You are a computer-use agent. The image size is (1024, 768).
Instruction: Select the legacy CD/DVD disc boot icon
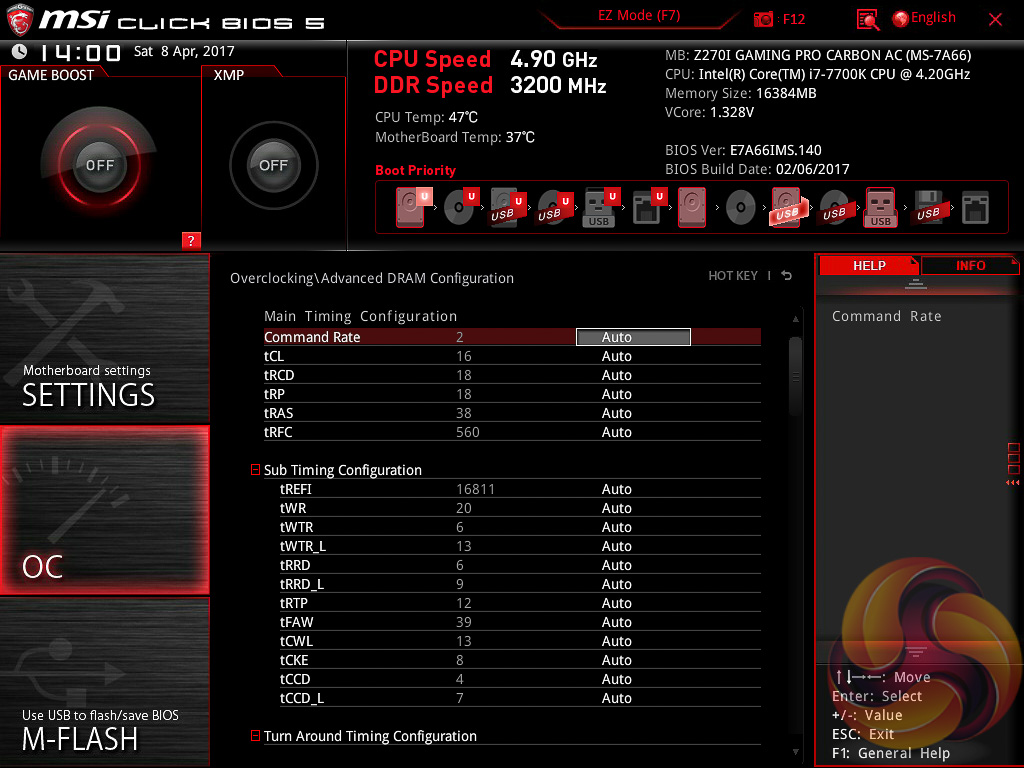[741, 208]
